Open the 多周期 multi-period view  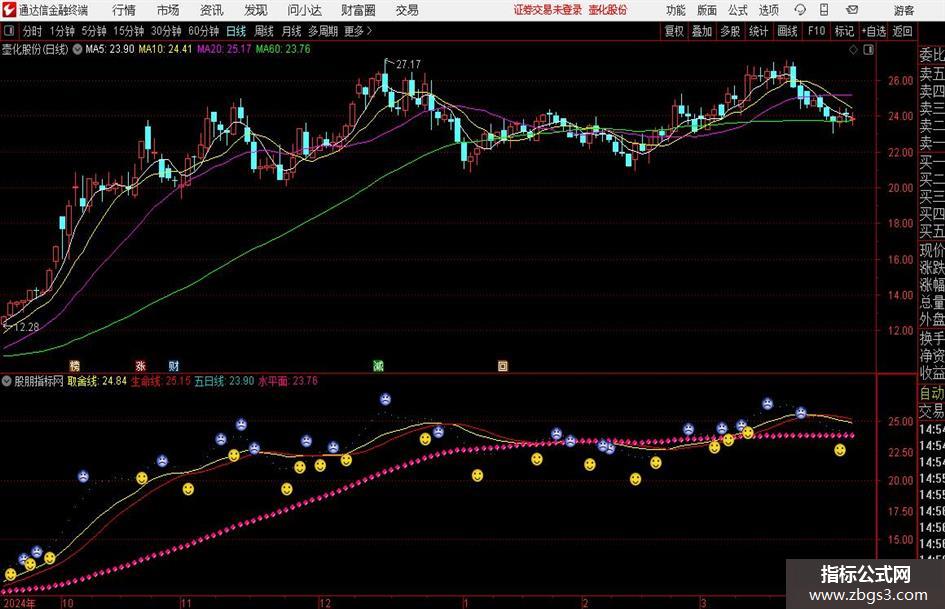(322, 31)
